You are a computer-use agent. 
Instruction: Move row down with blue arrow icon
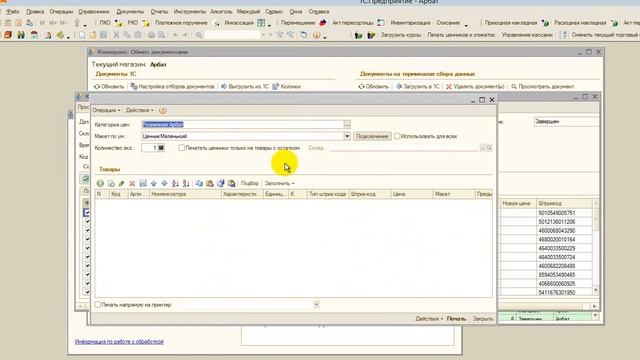164,184
